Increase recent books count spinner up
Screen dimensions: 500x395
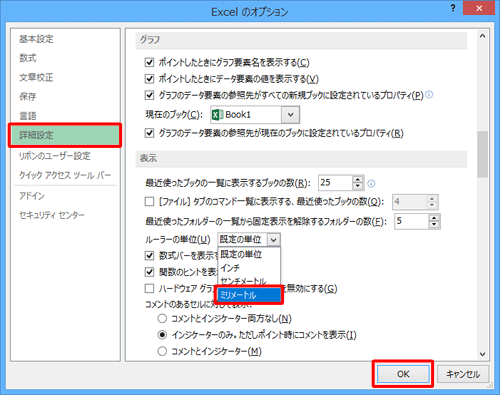[x=358, y=179]
